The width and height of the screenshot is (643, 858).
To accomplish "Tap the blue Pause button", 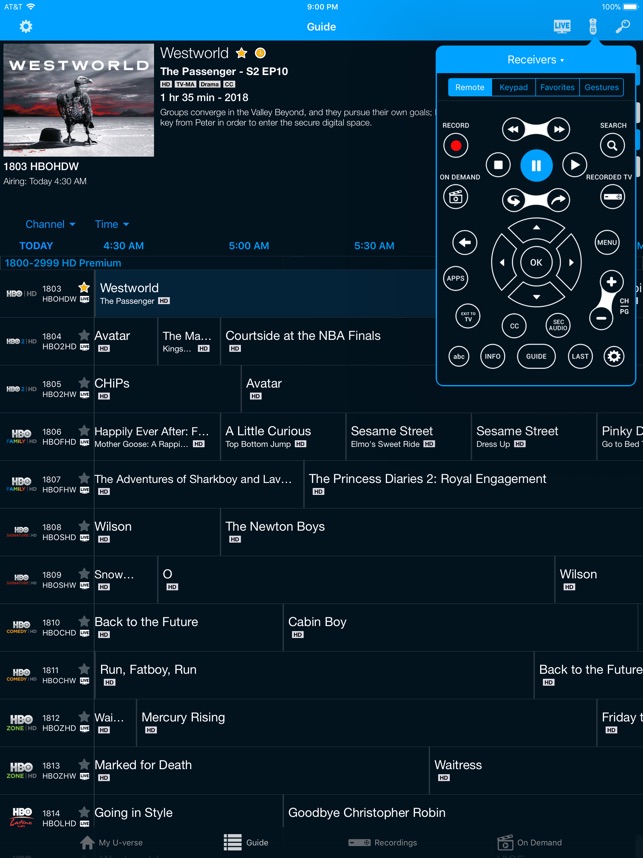I will coord(536,165).
